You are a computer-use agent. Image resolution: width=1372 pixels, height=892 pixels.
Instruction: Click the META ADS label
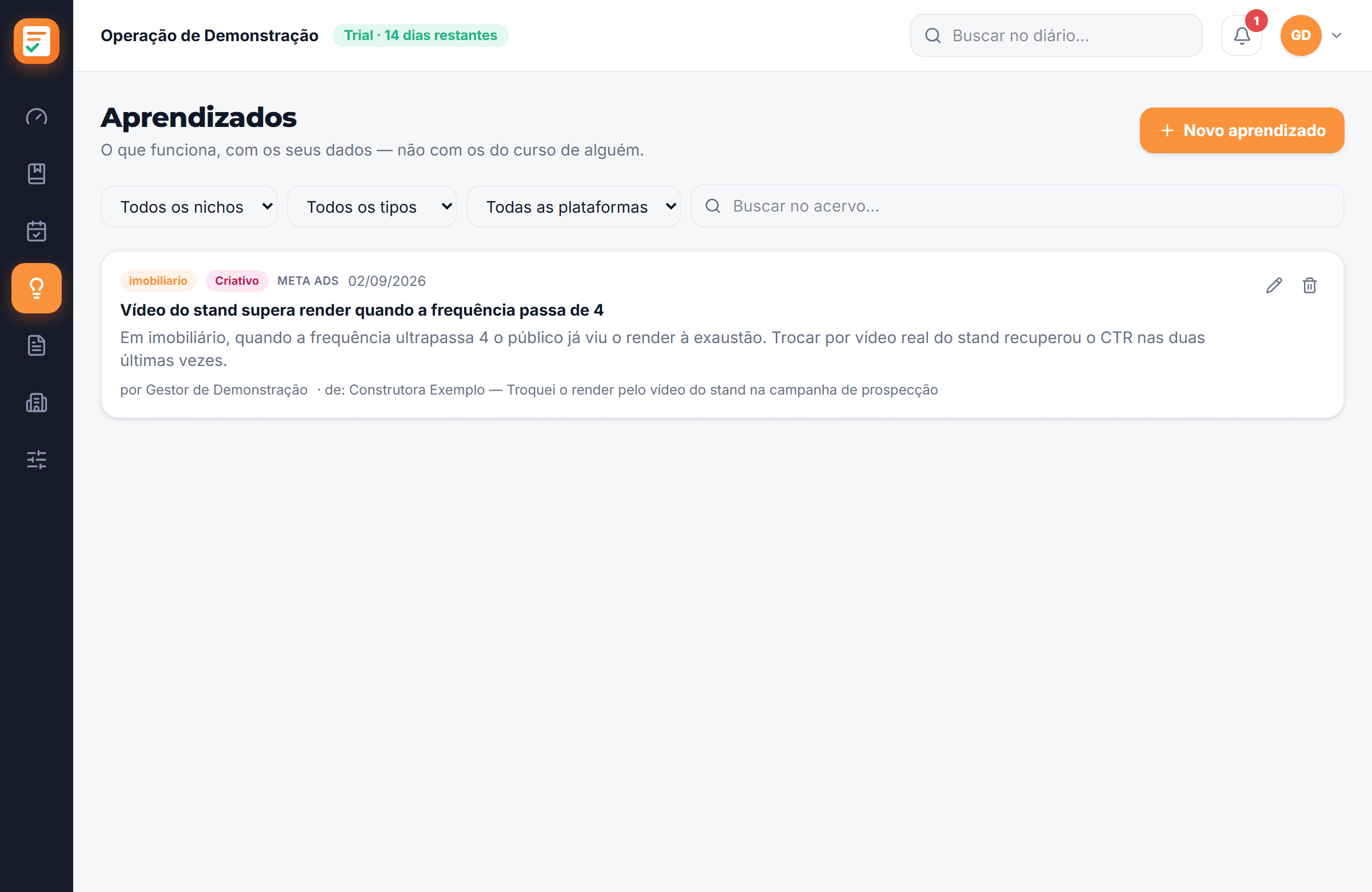[x=308, y=281]
